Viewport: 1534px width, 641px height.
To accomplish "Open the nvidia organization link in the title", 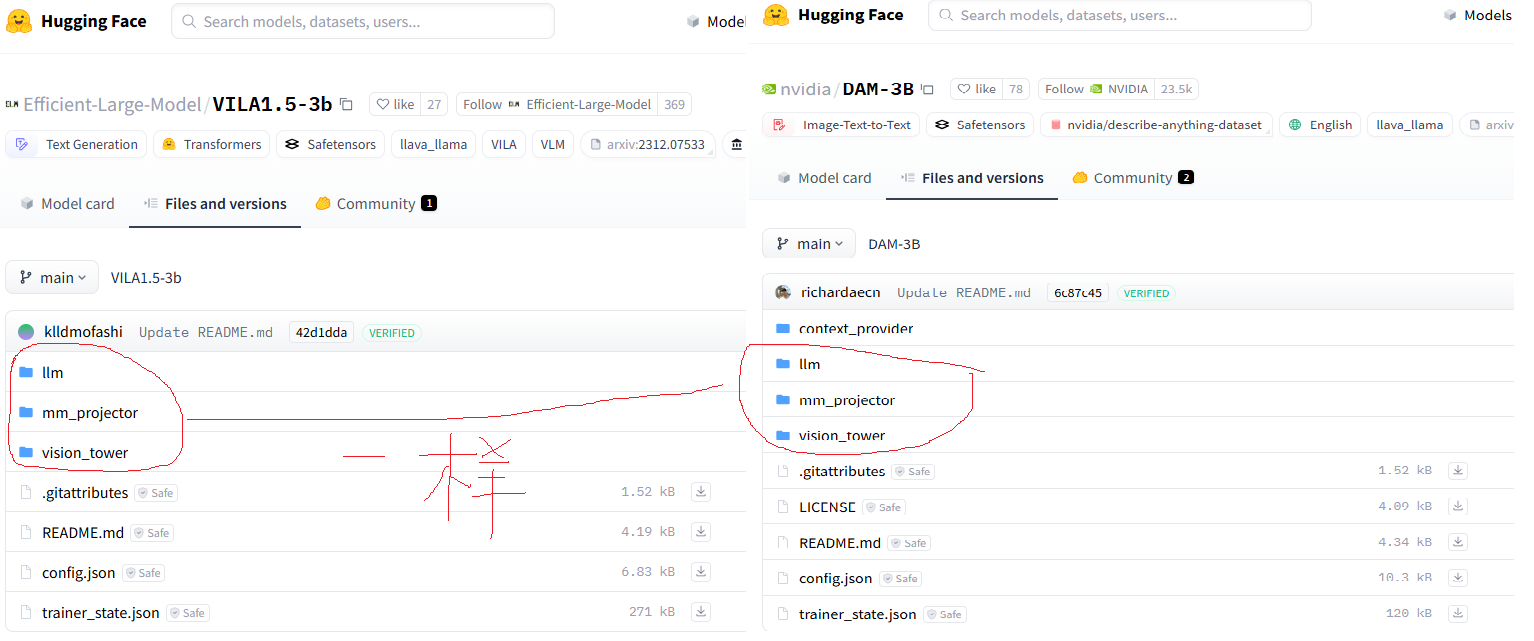I will click(x=805, y=89).
